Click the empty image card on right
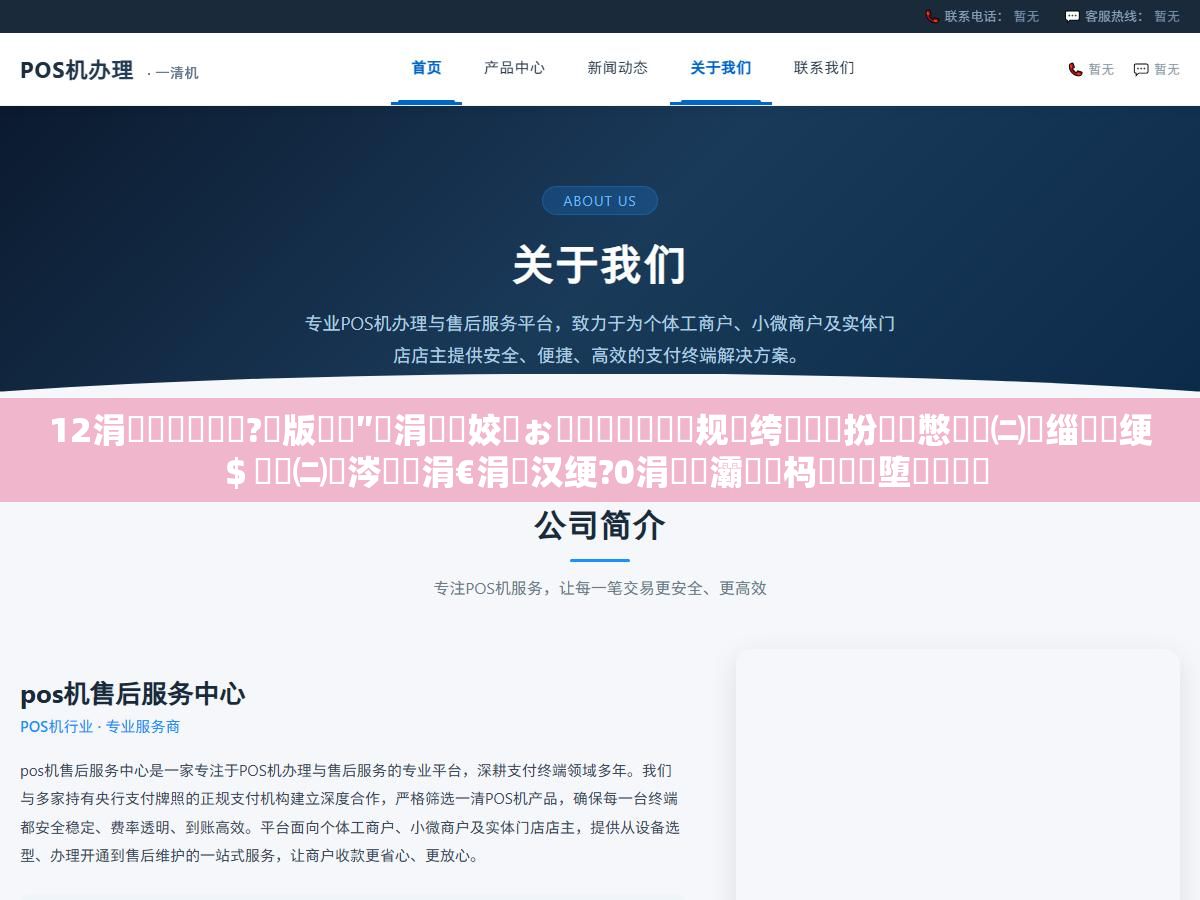1200x900 pixels. click(x=957, y=775)
